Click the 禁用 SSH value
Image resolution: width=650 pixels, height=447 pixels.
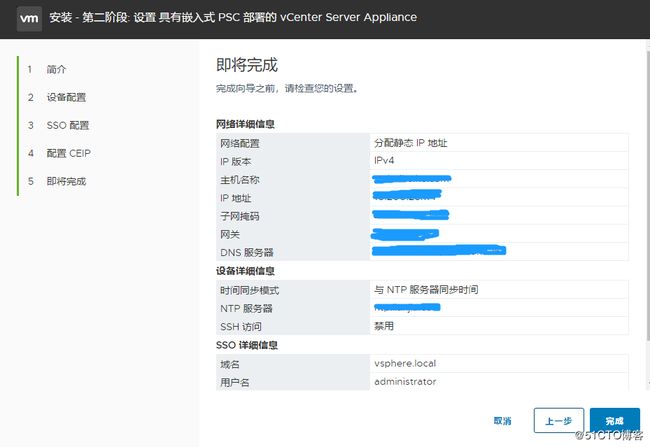click(384, 326)
